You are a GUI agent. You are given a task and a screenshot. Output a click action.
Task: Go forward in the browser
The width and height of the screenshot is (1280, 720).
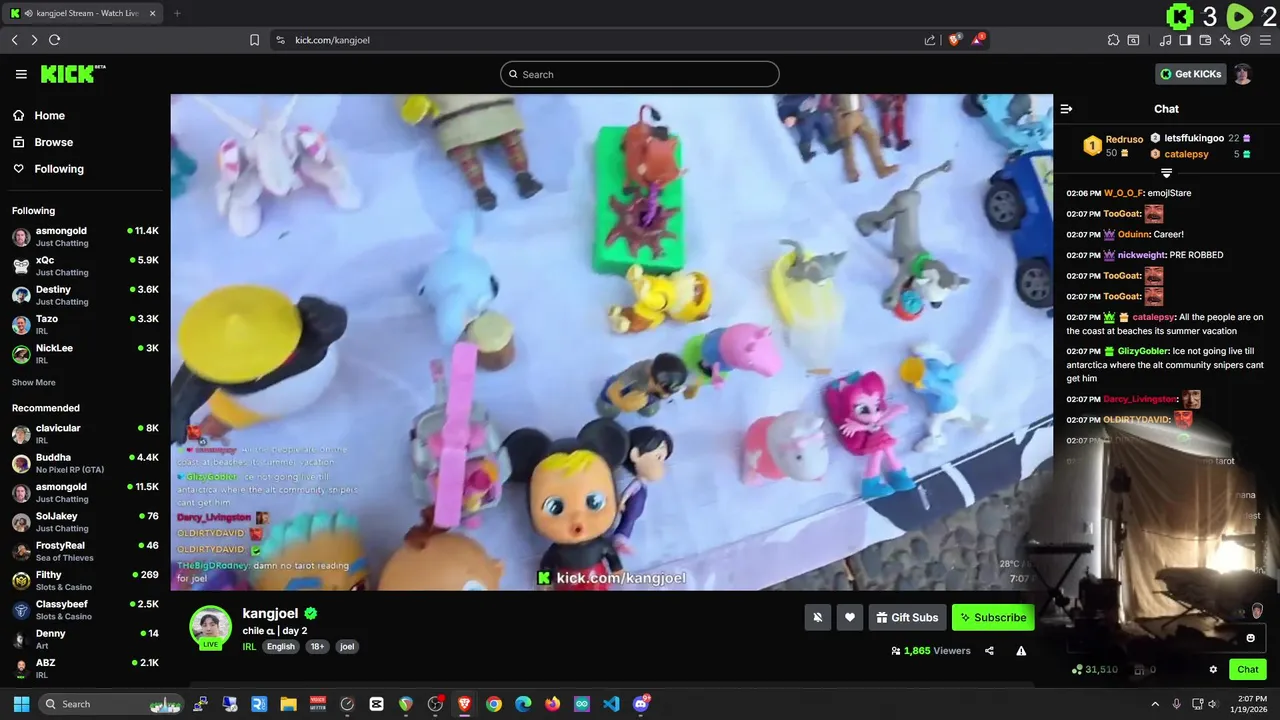pos(34,40)
